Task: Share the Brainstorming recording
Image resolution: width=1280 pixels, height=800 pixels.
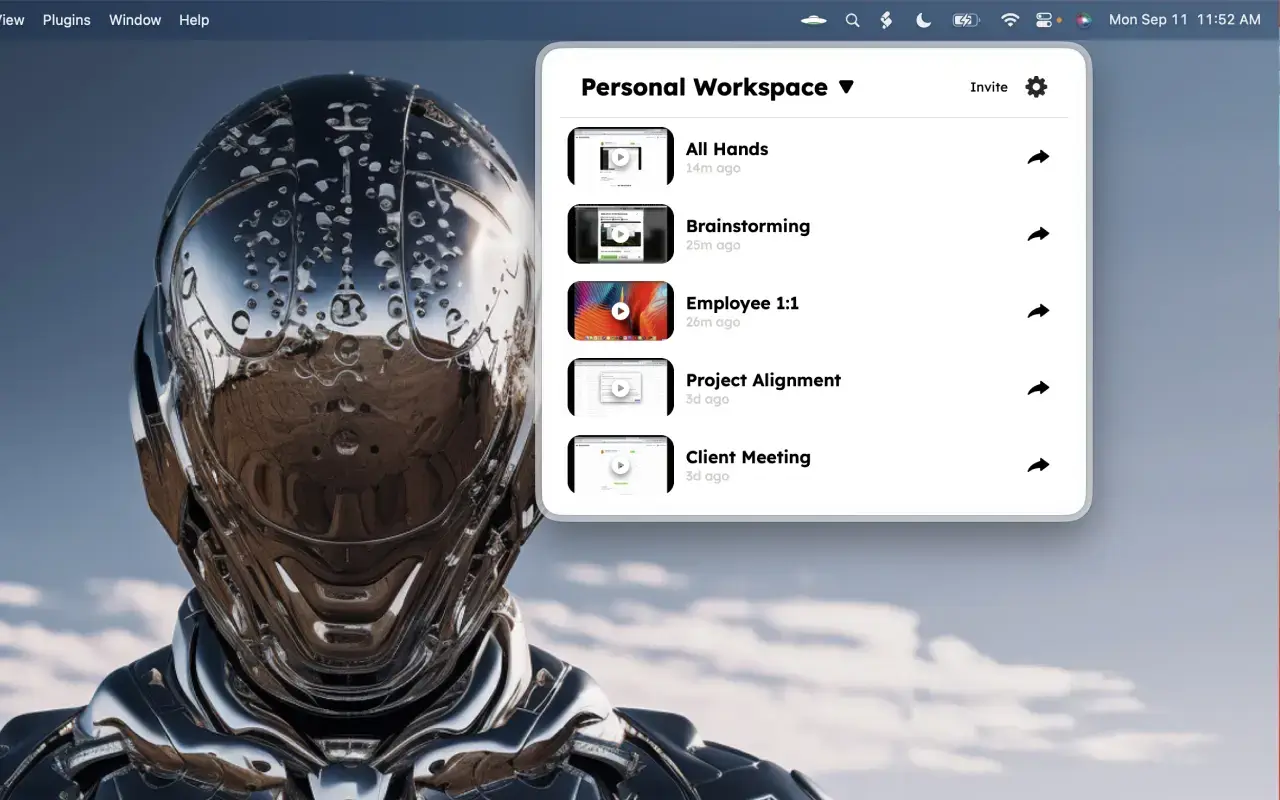Action: 1038,234
